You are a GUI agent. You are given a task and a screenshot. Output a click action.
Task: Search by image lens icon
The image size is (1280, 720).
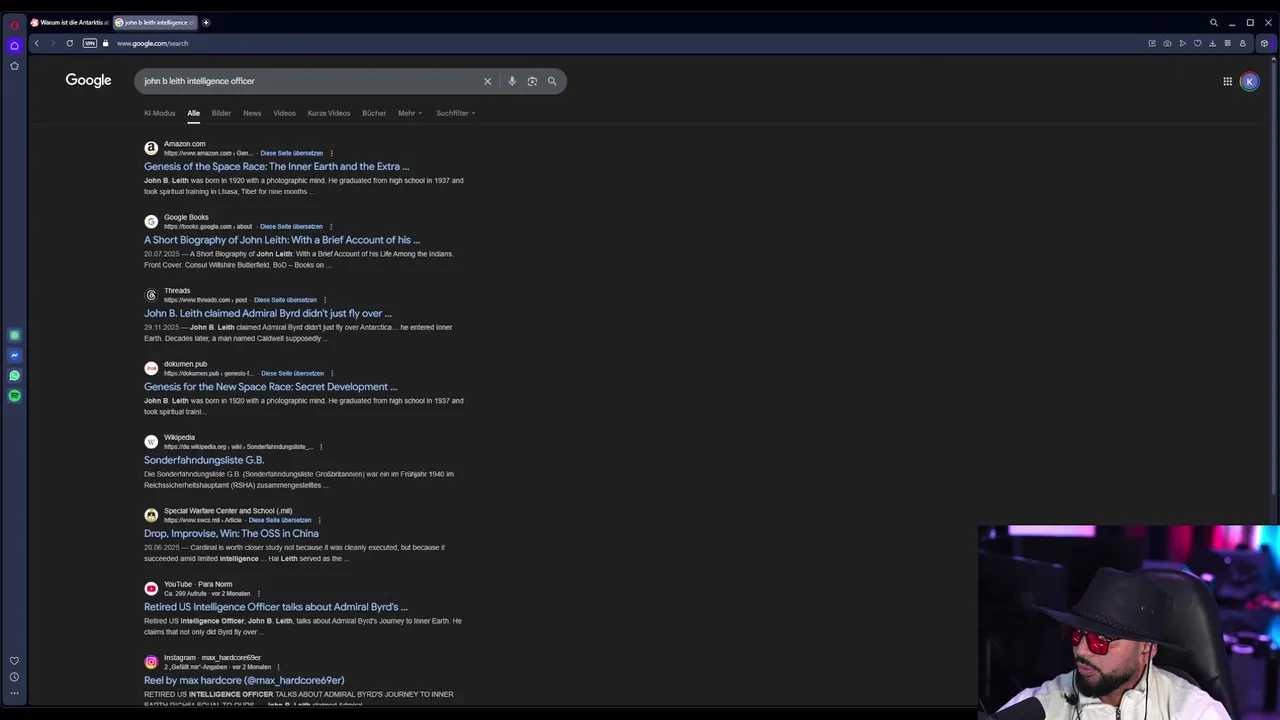click(x=532, y=81)
